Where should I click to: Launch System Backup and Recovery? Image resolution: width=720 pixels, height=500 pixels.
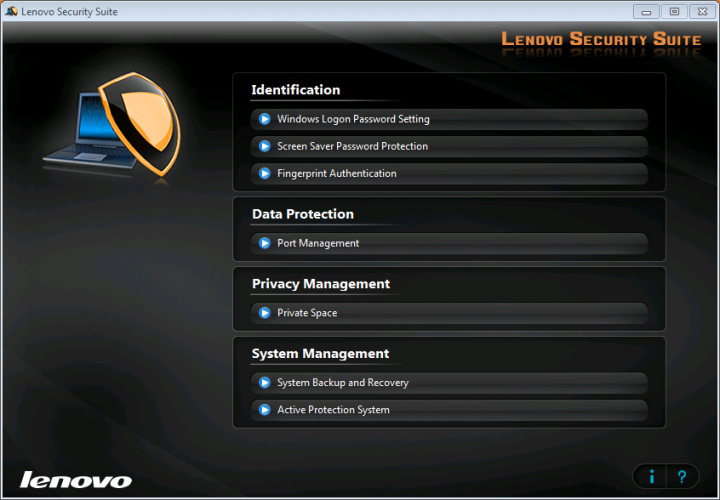(x=449, y=383)
